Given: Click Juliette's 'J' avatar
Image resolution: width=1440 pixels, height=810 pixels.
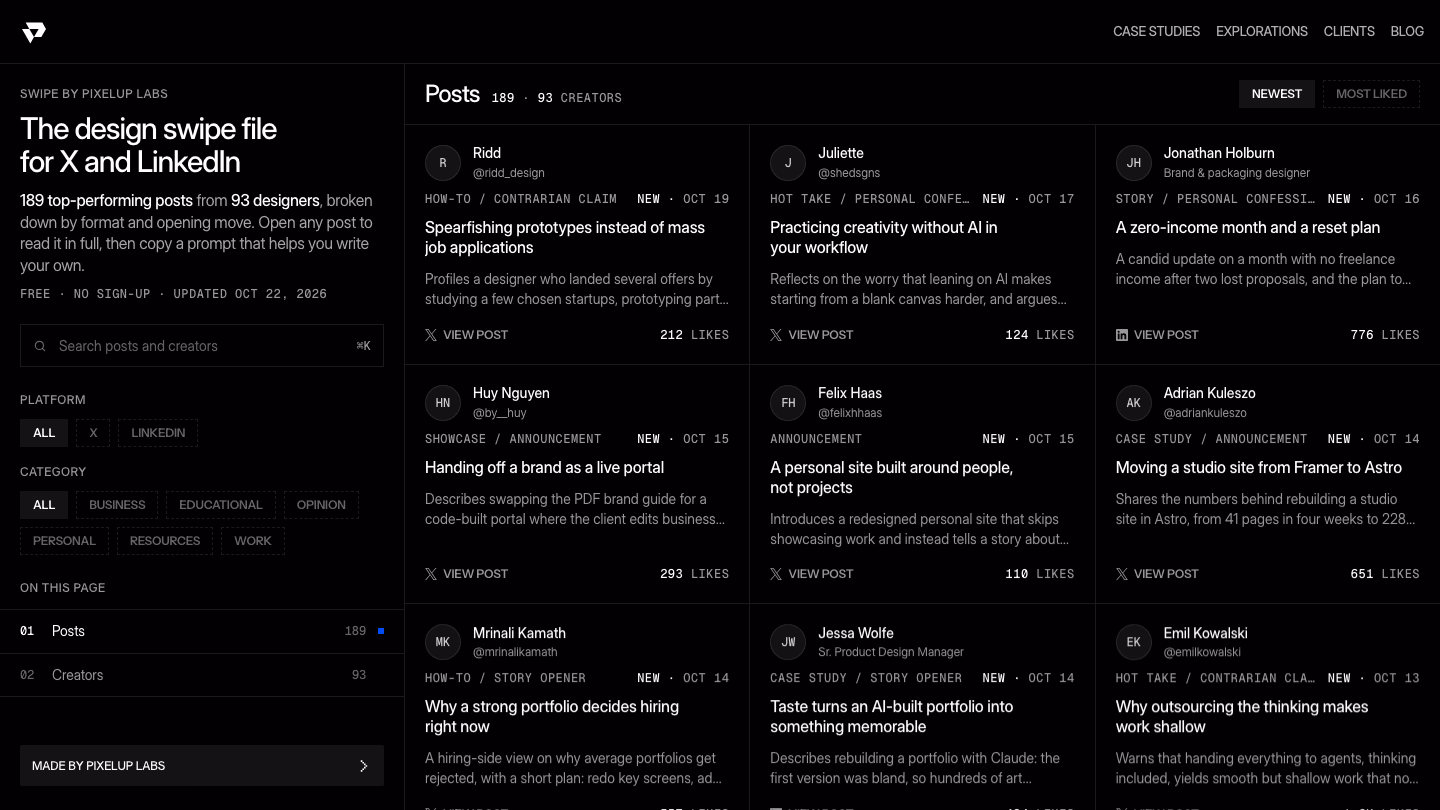Looking at the screenshot, I should tap(788, 163).
